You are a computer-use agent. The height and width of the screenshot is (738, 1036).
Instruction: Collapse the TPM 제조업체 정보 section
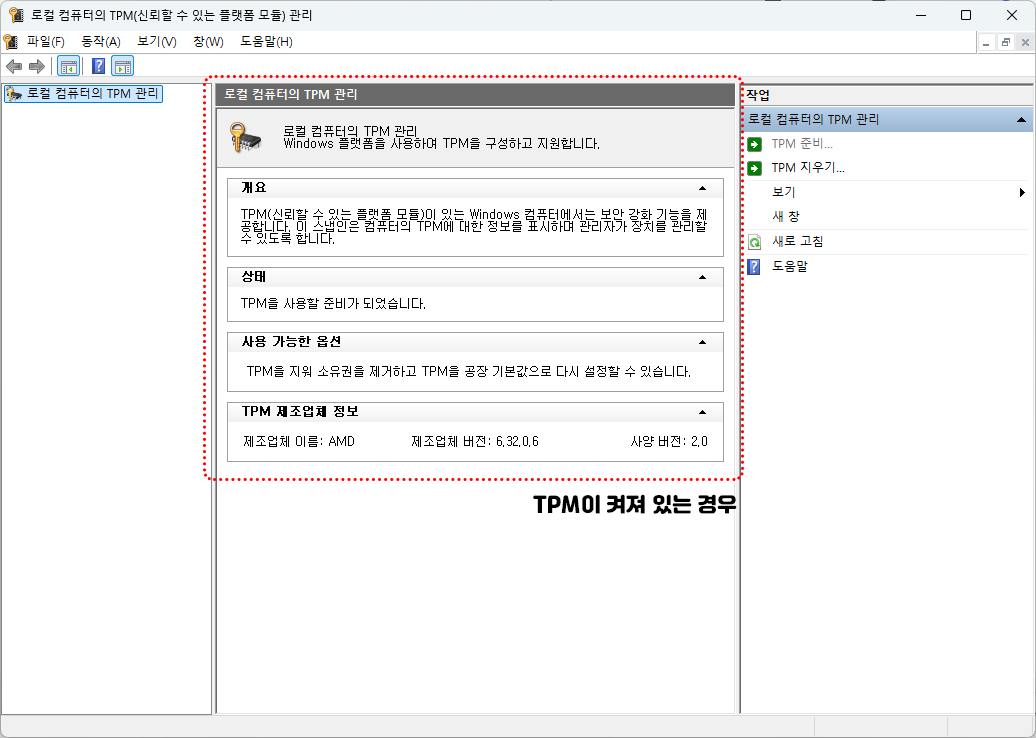click(x=702, y=412)
